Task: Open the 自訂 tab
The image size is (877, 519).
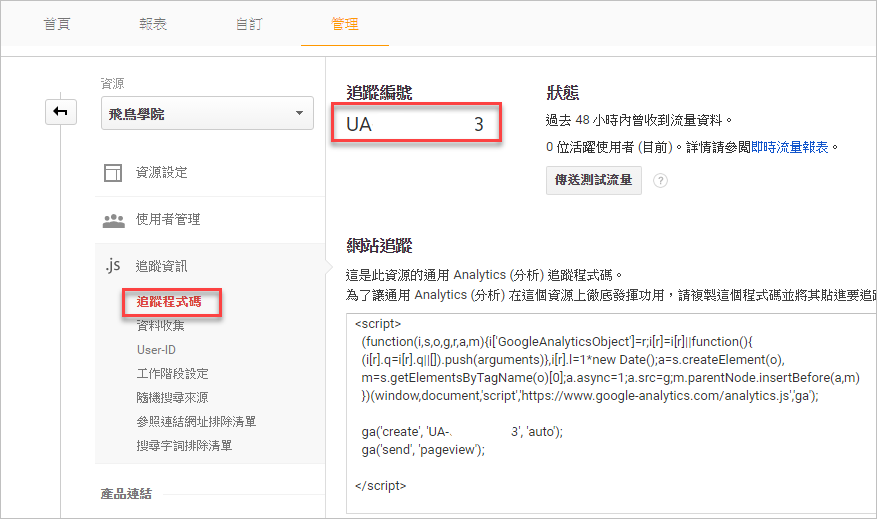Action: (249, 24)
